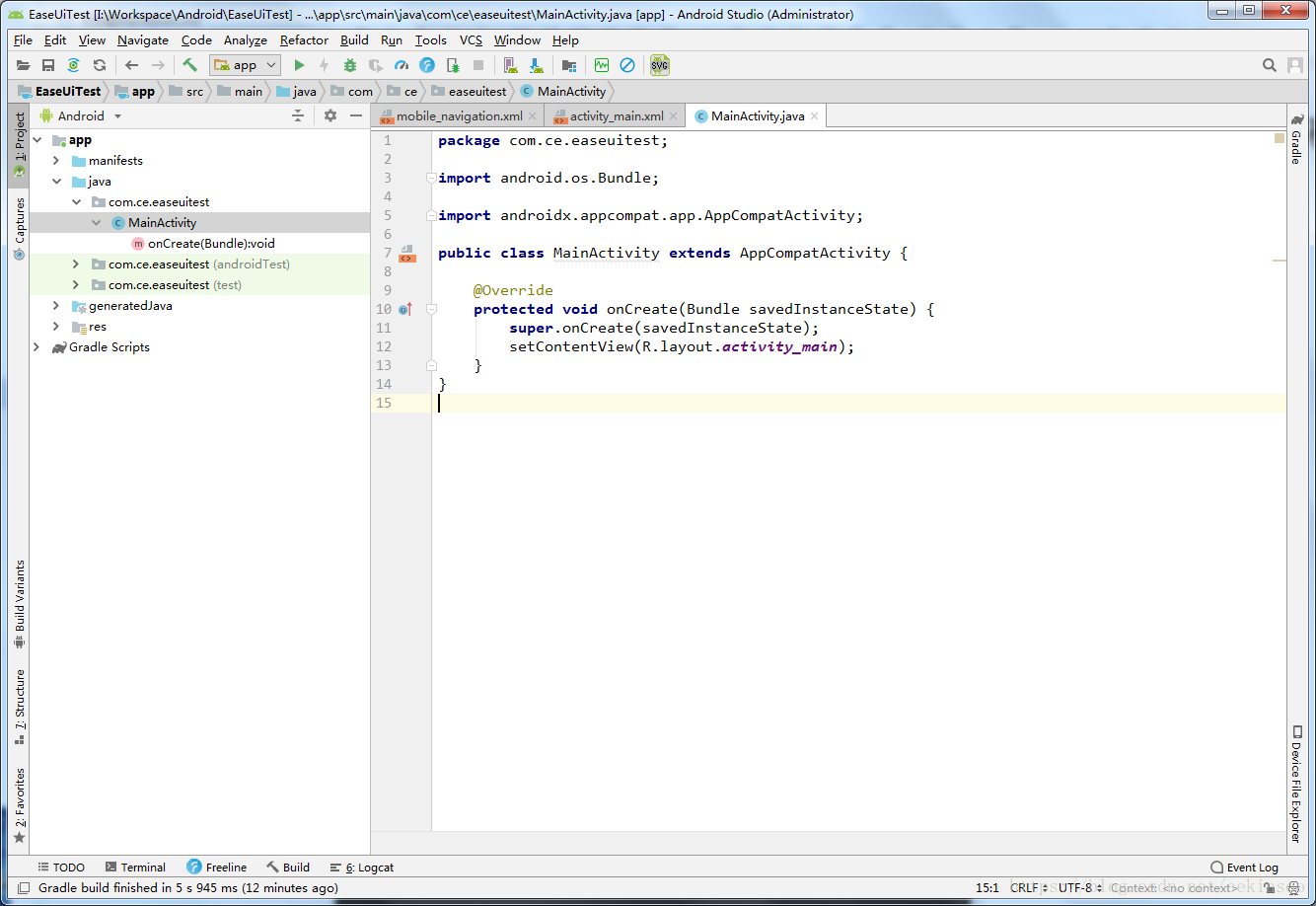Open the TODO tool window
Viewport: 1316px width, 906px height.
click(61, 868)
